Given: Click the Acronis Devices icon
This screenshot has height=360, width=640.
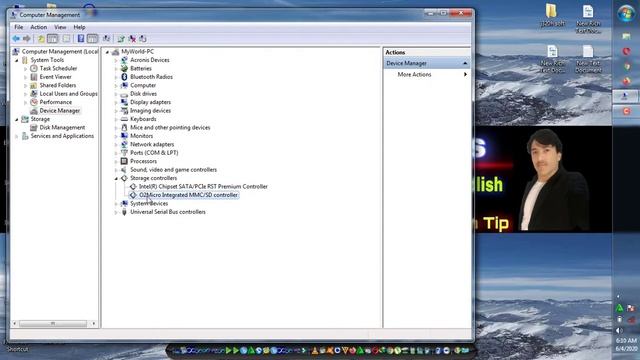Looking at the screenshot, I should (124, 60).
